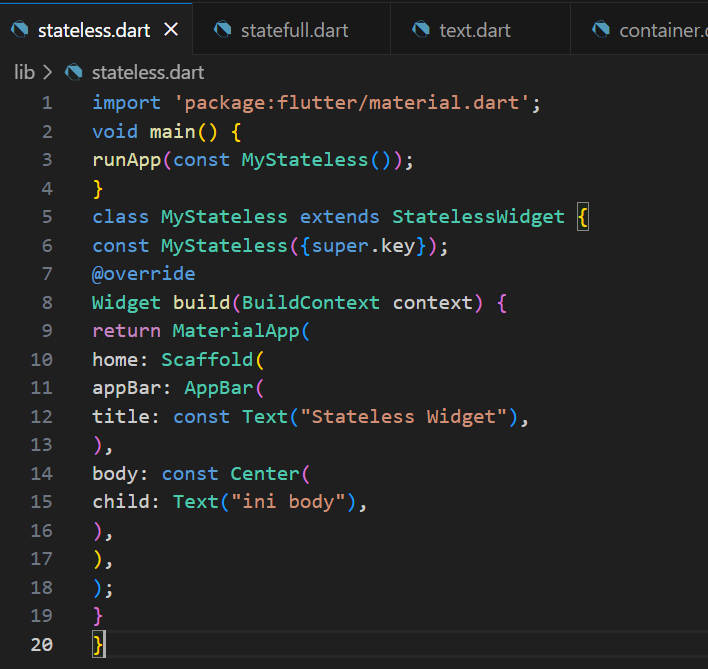This screenshot has height=669, width=708.
Task: Open the lib folder breadcrumb
Action: tap(24, 72)
